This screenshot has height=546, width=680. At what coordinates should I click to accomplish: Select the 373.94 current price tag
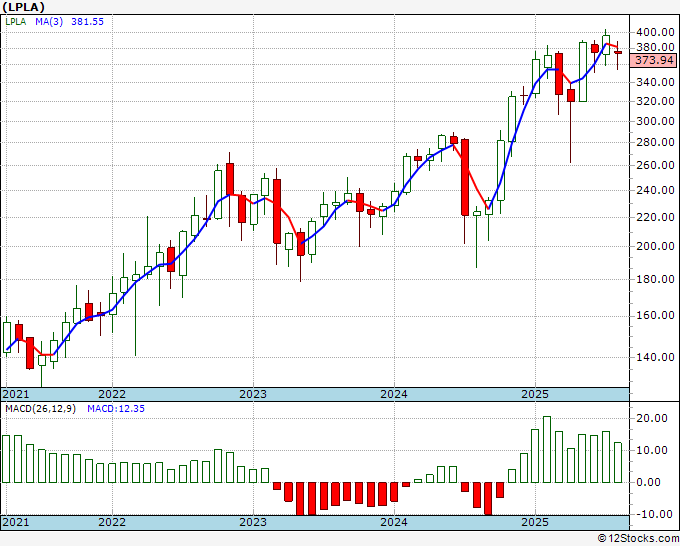tap(654, 60)
